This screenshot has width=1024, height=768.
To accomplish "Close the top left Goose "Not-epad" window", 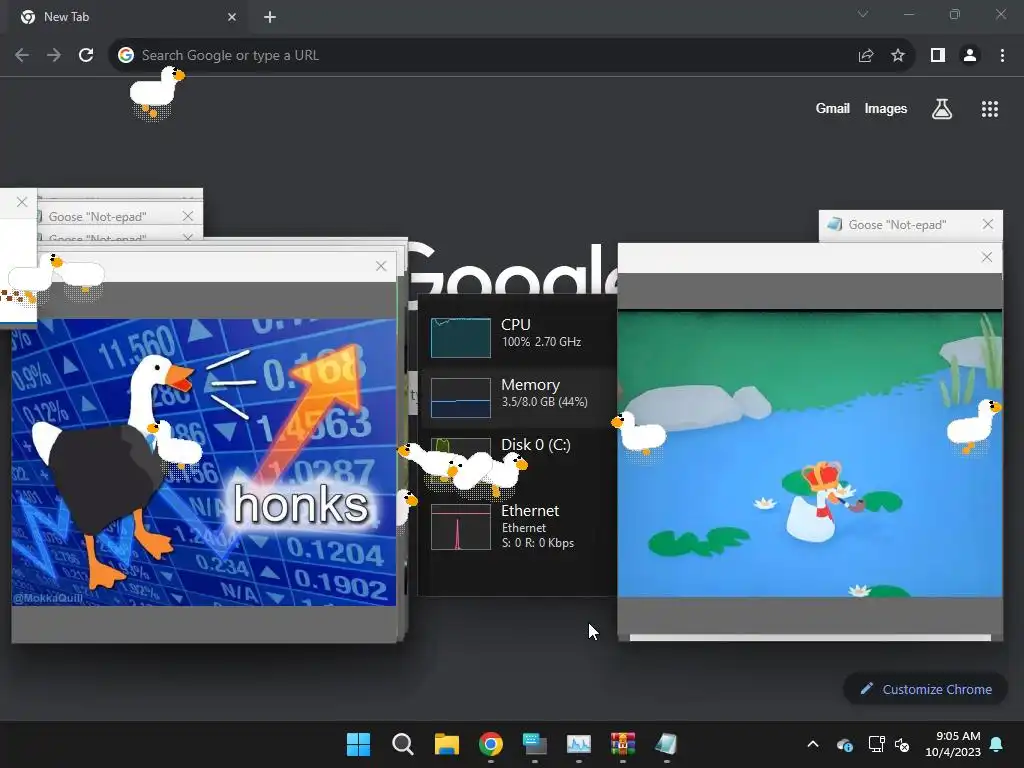I will 188,216.
